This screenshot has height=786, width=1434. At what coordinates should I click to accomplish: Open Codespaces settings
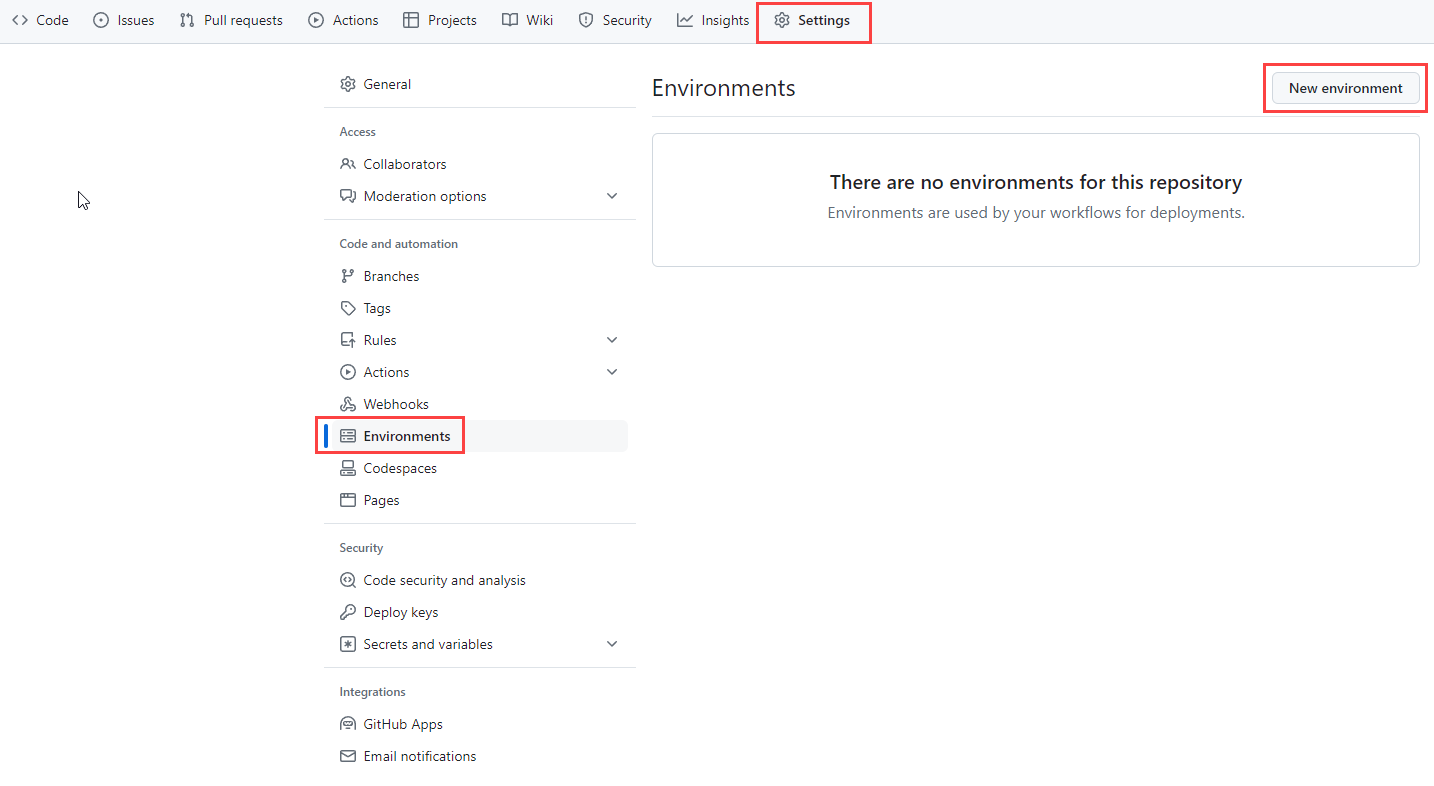pyautogui.click(x=476, y=468)
